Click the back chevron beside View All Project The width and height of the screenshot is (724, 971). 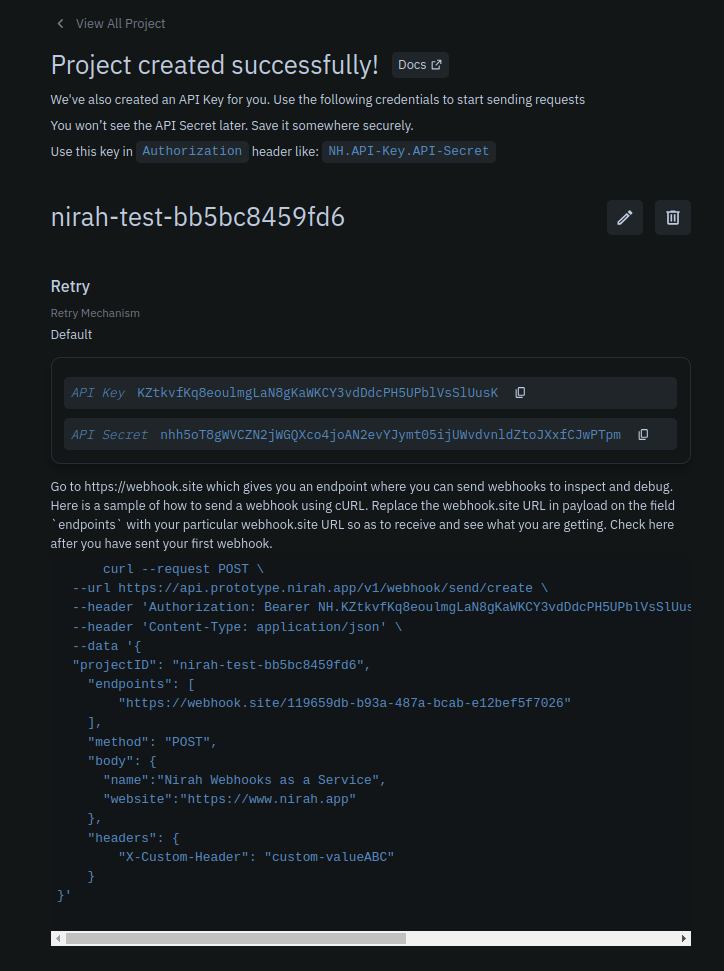coord(60,23)
